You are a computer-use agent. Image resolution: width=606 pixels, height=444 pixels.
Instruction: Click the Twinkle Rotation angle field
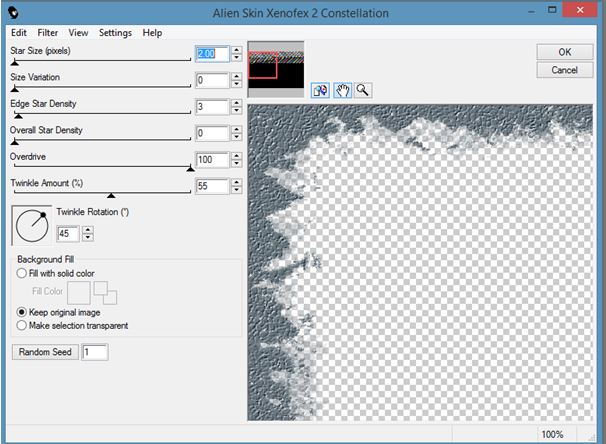pos(68,233)
